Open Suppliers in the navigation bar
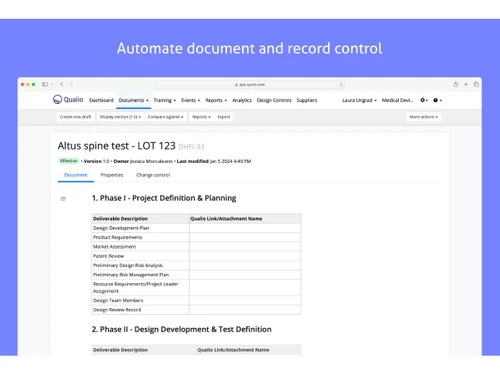The width and height of the screenshot is (500, 375). click(x=307, y=100)
